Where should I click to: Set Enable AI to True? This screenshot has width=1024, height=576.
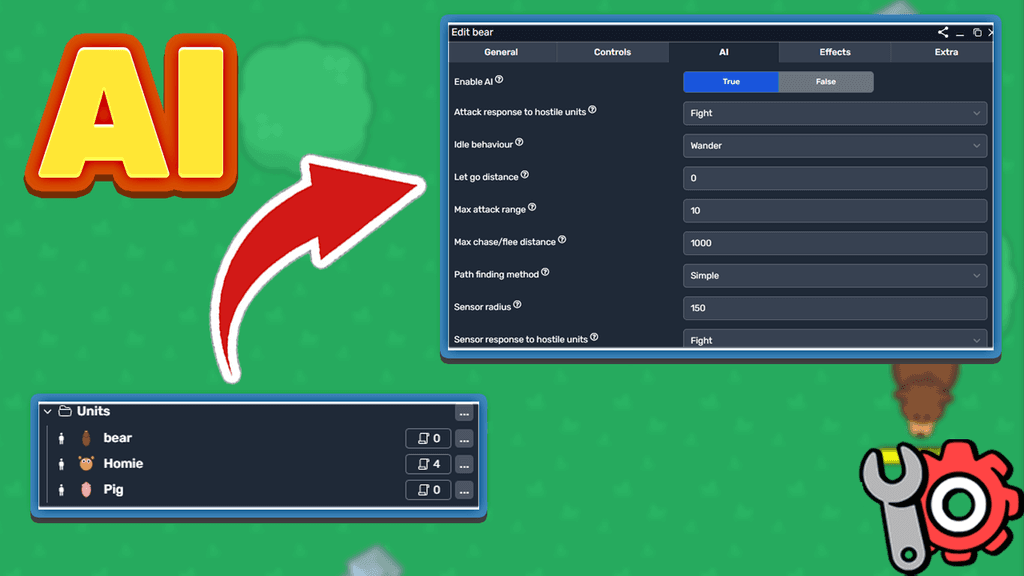[730, 81]
